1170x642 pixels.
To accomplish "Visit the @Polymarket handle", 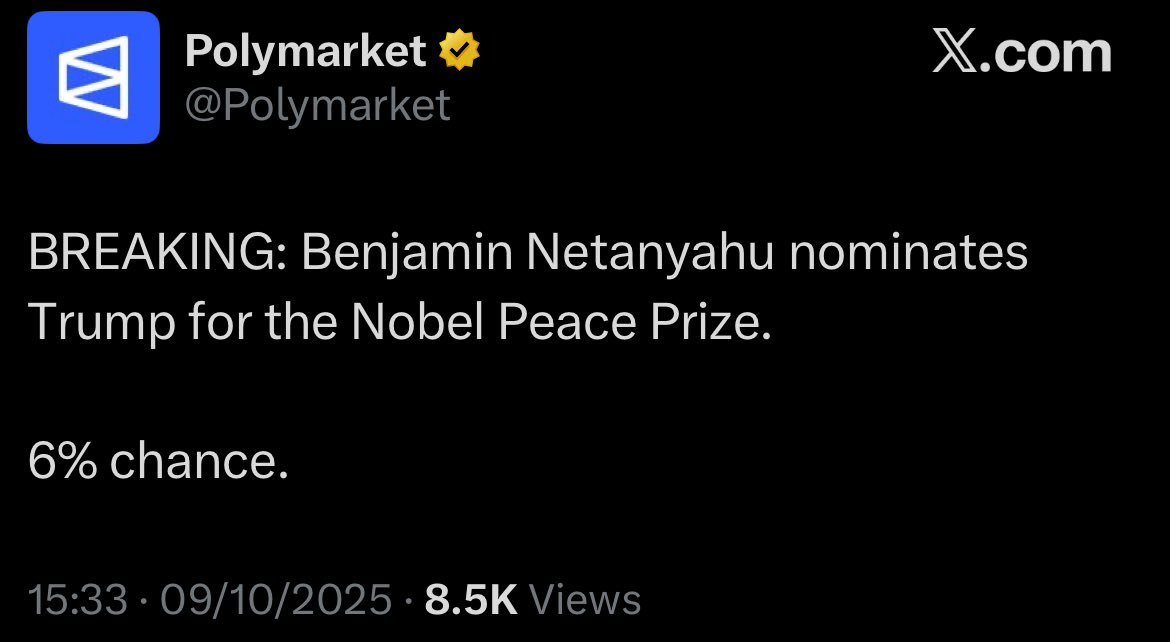I will (x=318, y=104).
